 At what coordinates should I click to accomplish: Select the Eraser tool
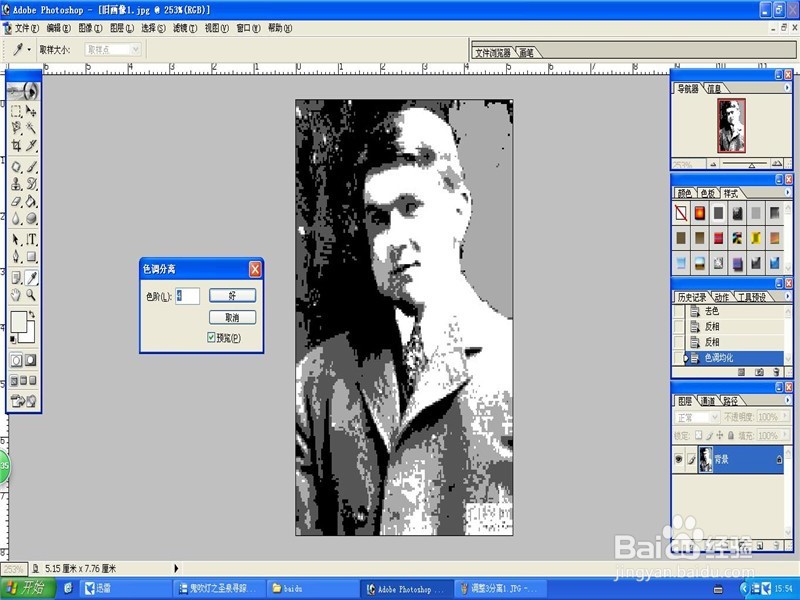click(16, 201)
